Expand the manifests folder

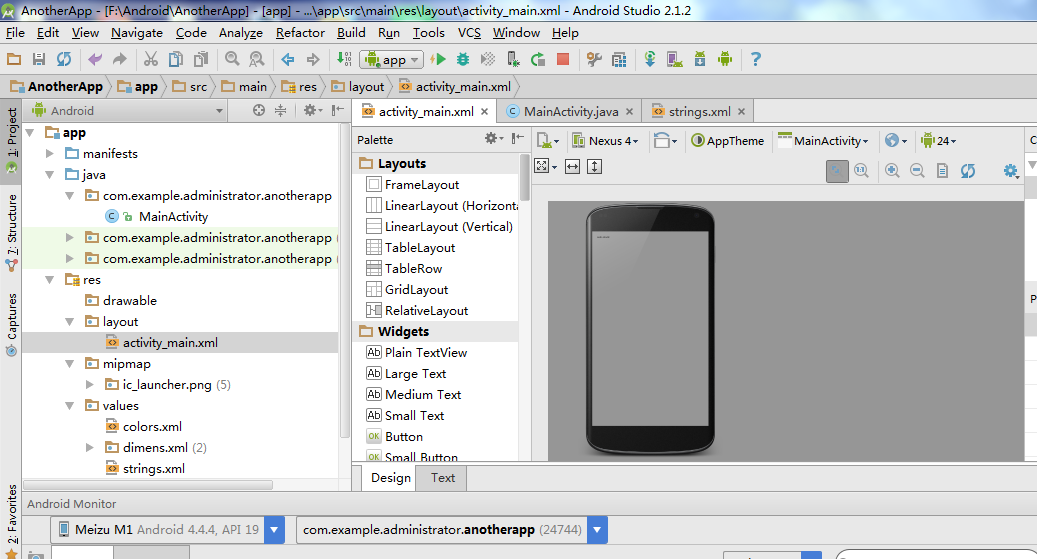(50, 153)
